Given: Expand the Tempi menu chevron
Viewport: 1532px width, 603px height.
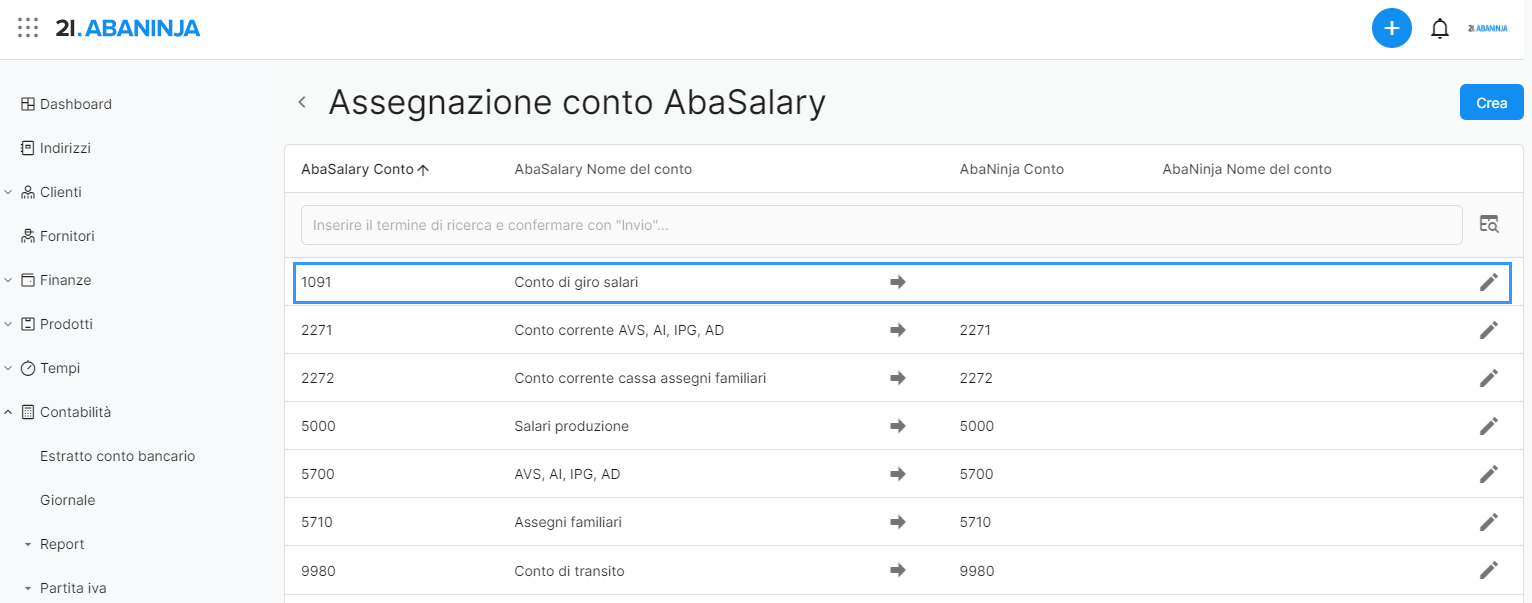Looking at the screenshot, I should coord(8,368).
